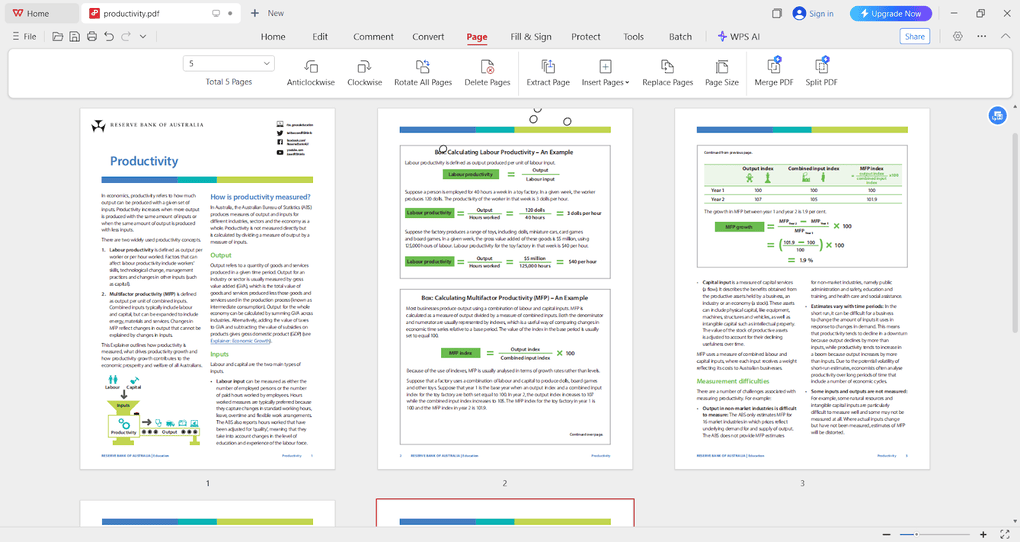Open the Replace Pages tool
The height and width of the screenshot is (542, 1020).
tap(667, 72)
